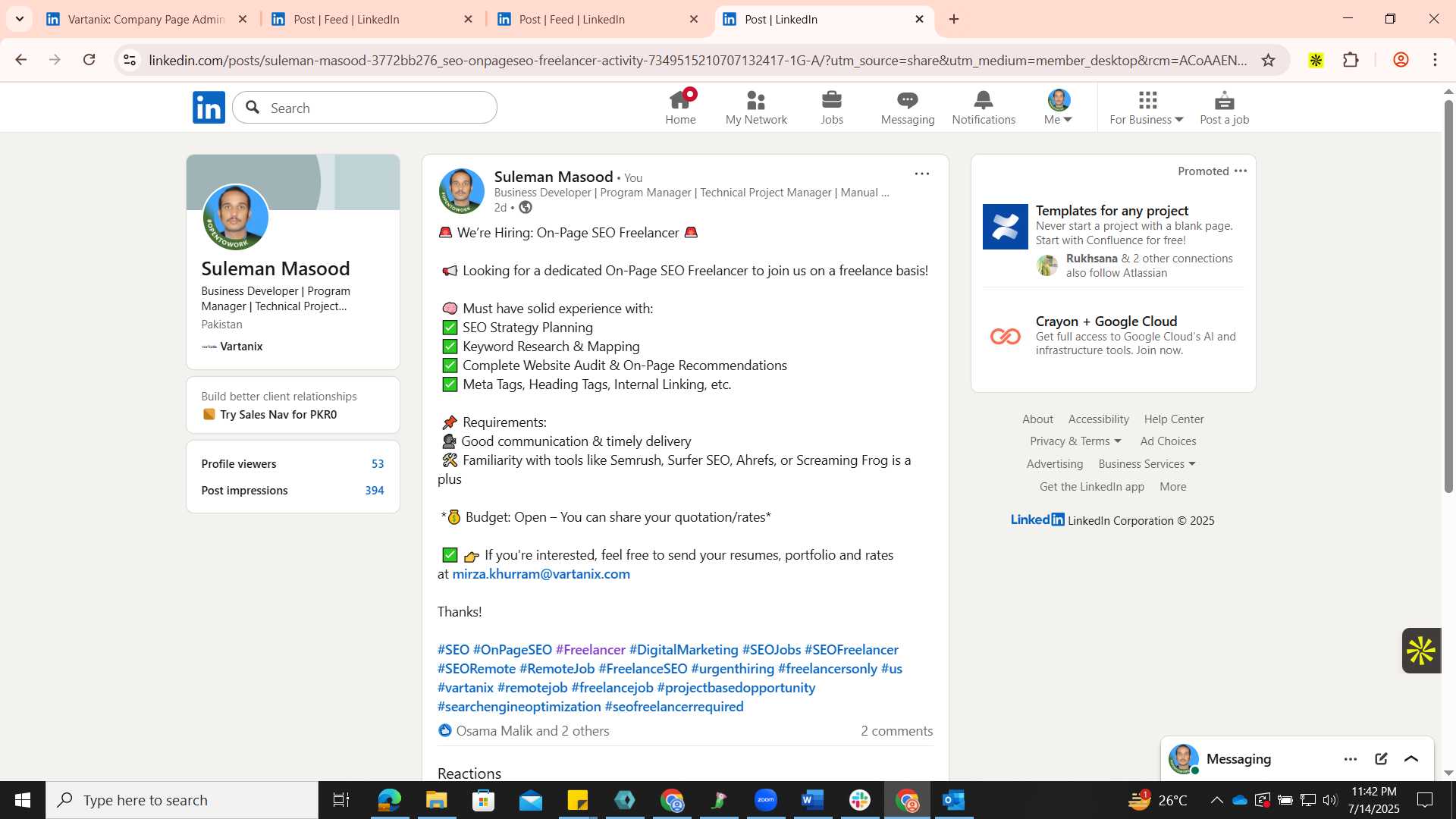This screenshot has height=819, width=1456.
Task: Open the tab search dropdown
Action: (19, 19)
